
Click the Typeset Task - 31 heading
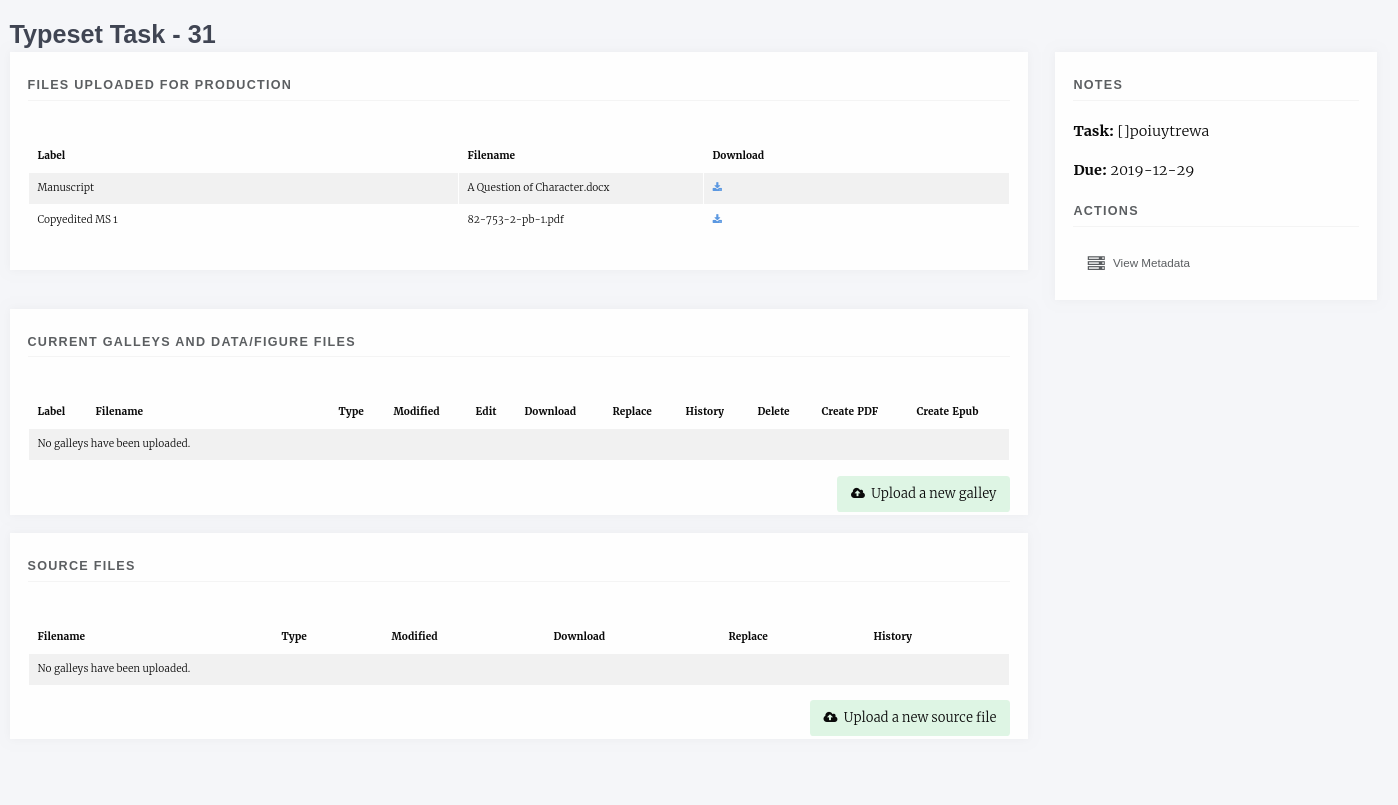coord(113,34)
